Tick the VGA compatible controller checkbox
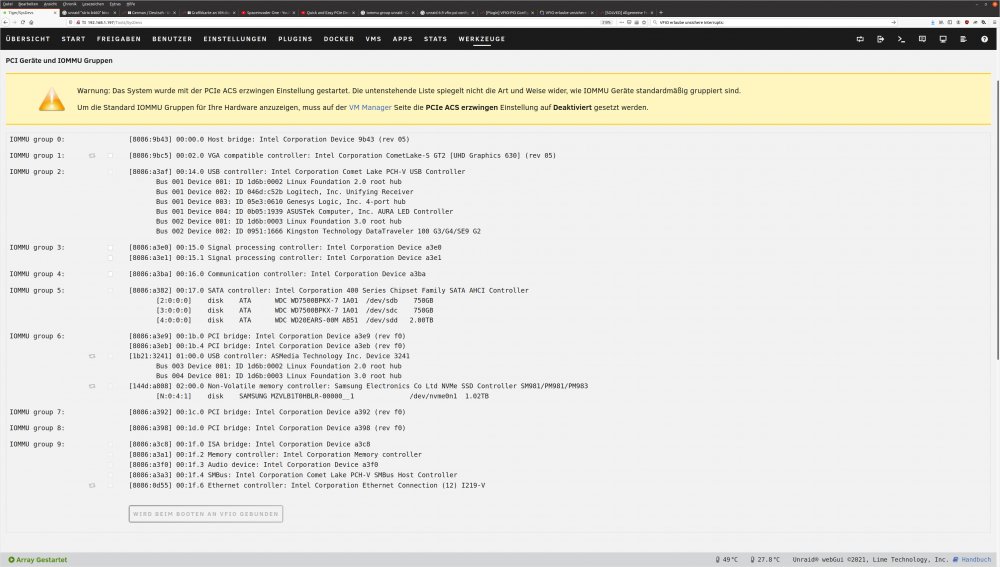1000x567 pixels. coord(110,156)
